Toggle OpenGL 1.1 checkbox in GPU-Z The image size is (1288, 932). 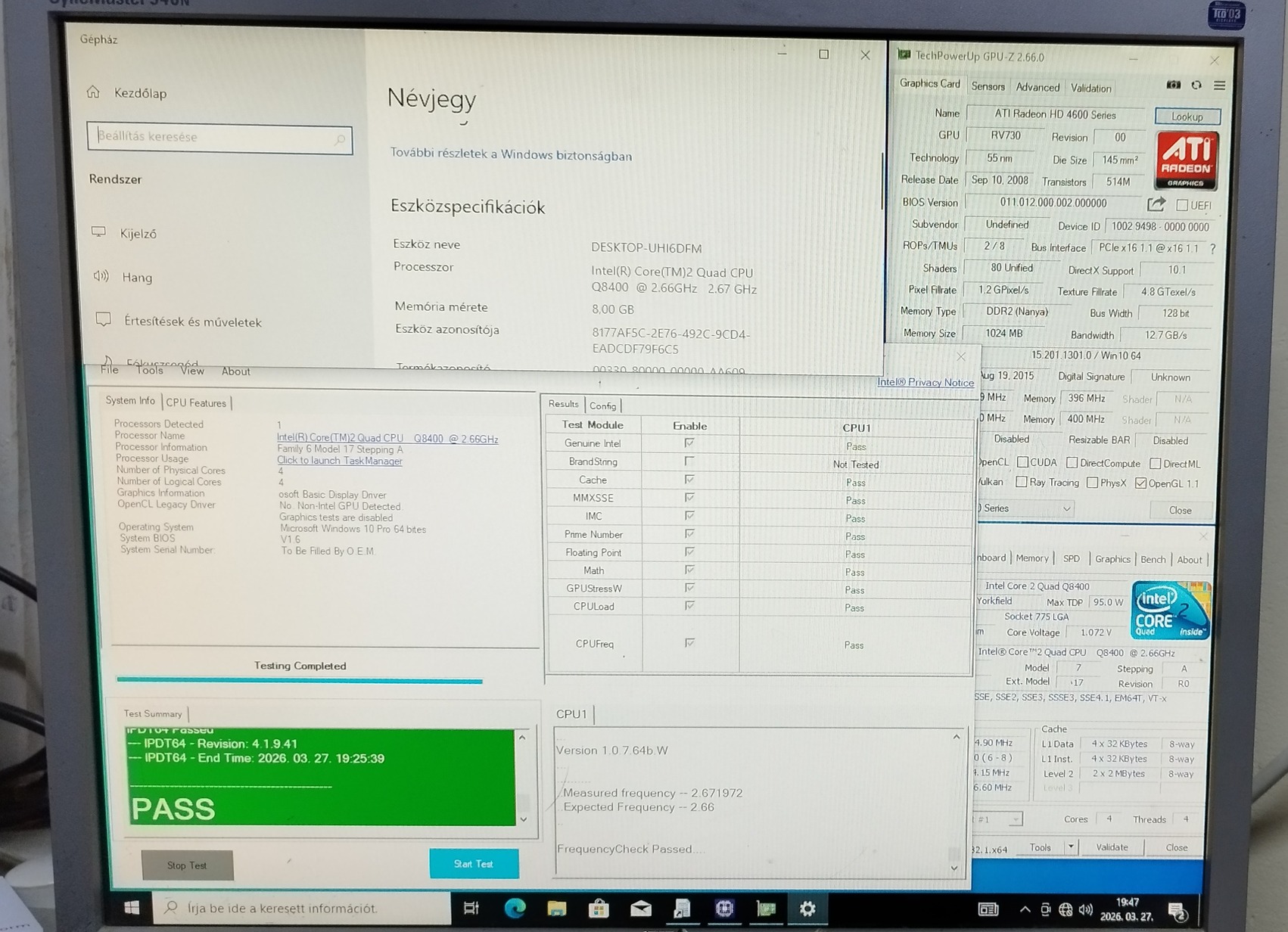point(1140,483)
